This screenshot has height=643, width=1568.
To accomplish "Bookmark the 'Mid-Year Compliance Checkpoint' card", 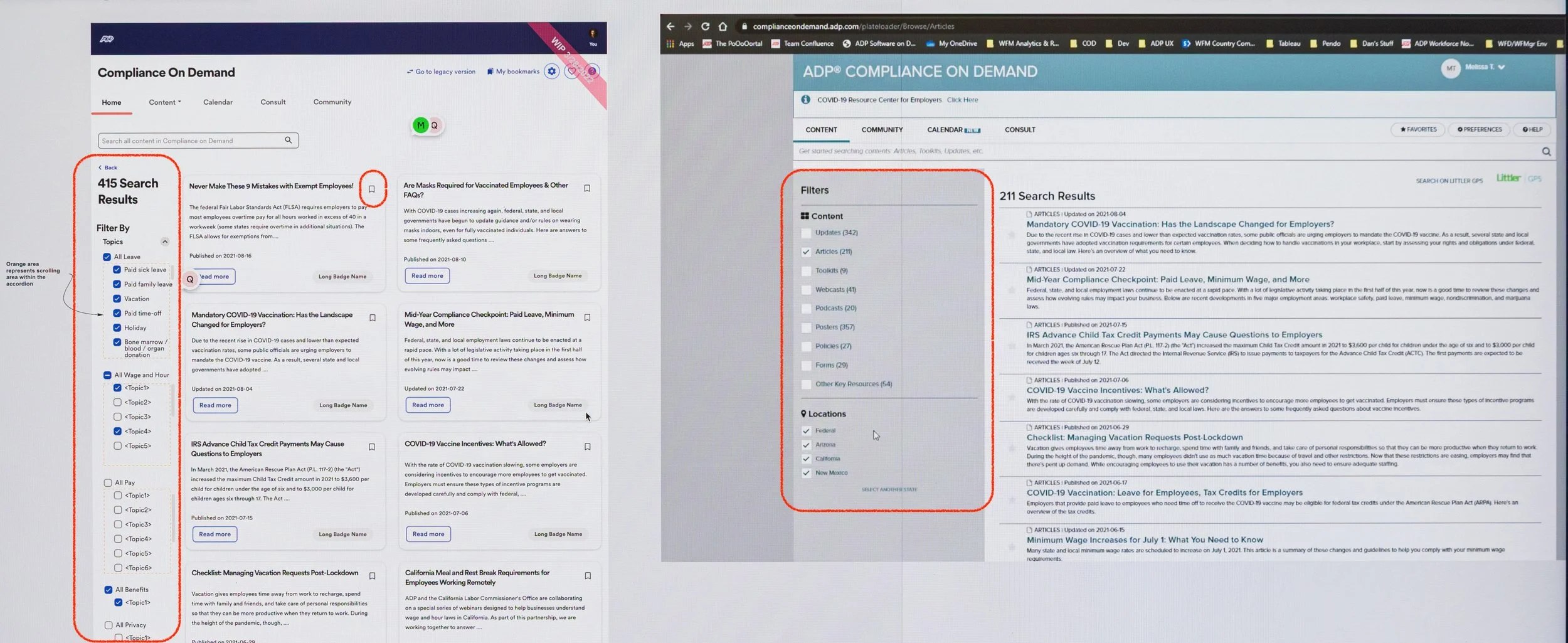I will point(588,317).
